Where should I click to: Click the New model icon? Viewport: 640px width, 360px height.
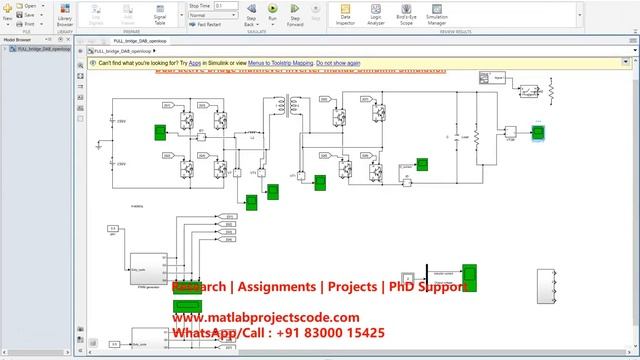(x=7, y=8)
